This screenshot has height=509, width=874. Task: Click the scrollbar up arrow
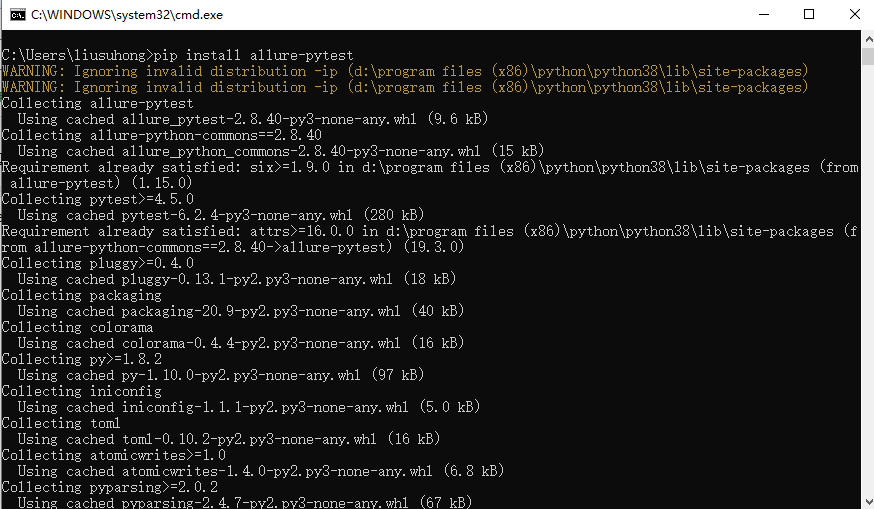[868, 39]
